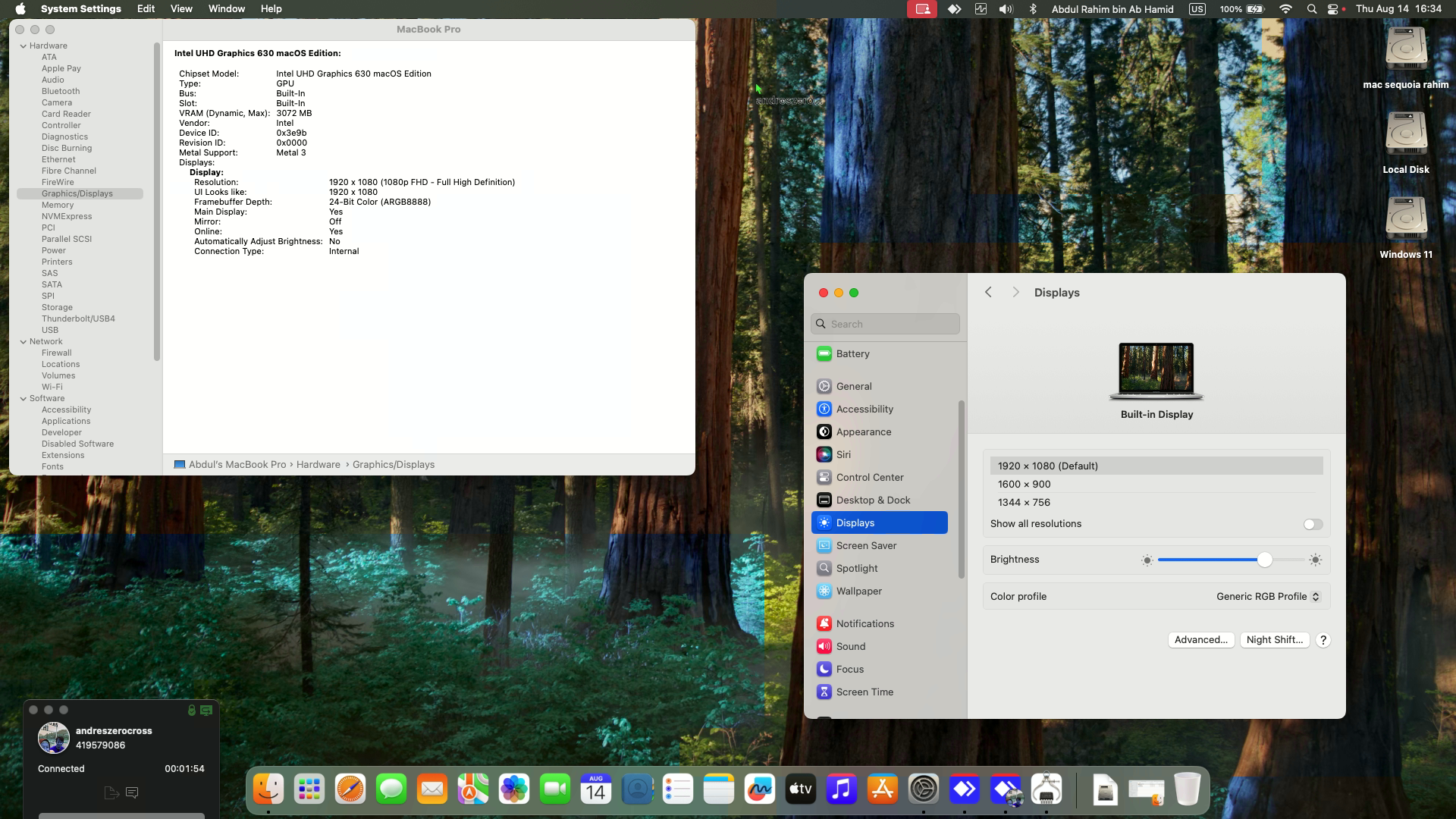The height and width of the screenshot is (819, 1456).
Task: Click the System Settings search field
Action: (885, 325)
